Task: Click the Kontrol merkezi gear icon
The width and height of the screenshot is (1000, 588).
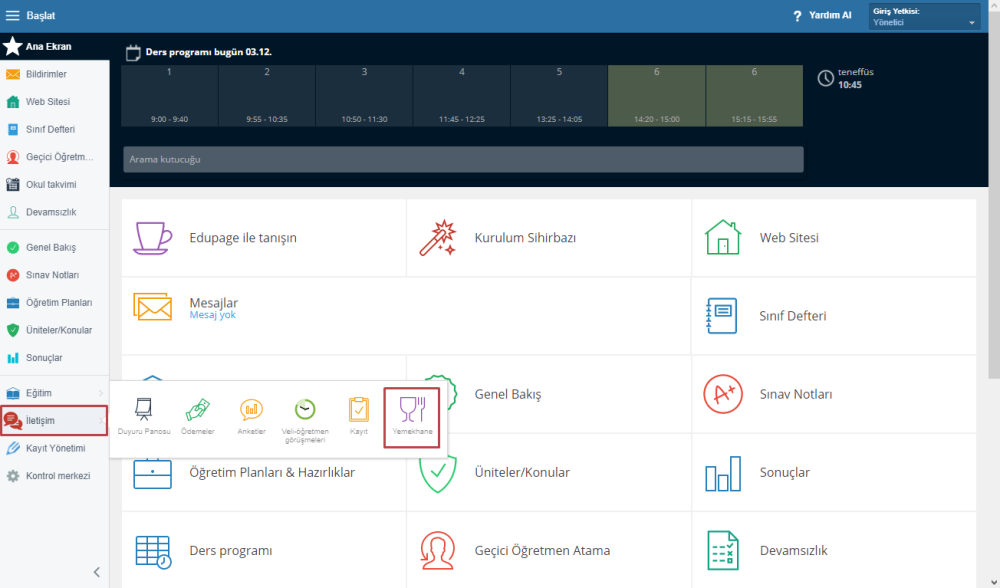Action: [13, 476]
